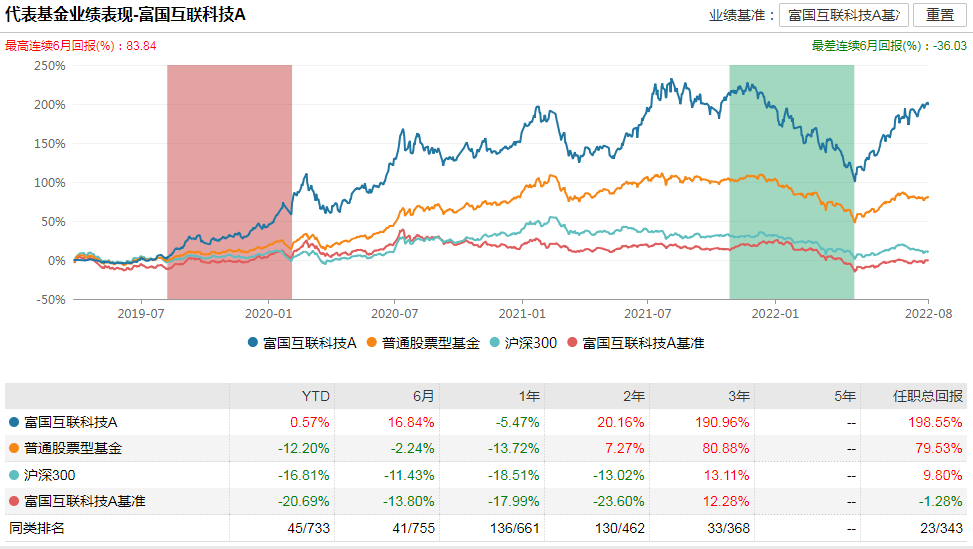Screen dimensions: 973x549
Task: Click the 最高连续6月回报 label
Action: [64, 46]
